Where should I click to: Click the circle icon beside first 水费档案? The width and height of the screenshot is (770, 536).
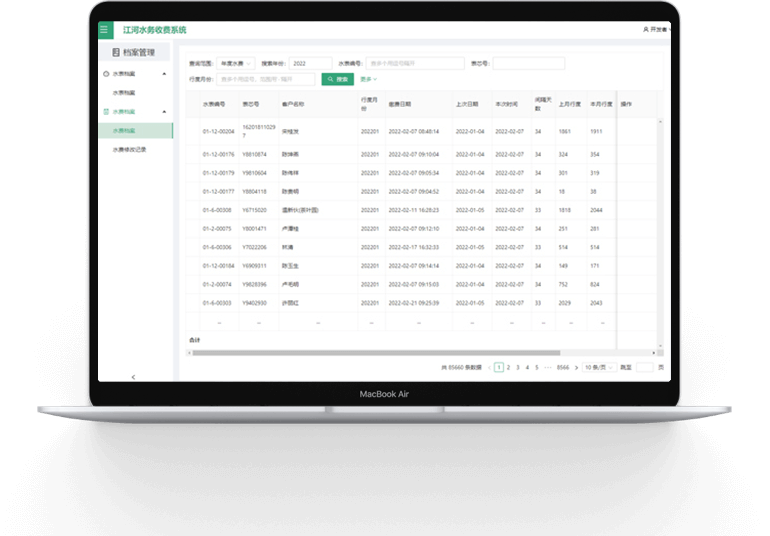tap(106, 74)
